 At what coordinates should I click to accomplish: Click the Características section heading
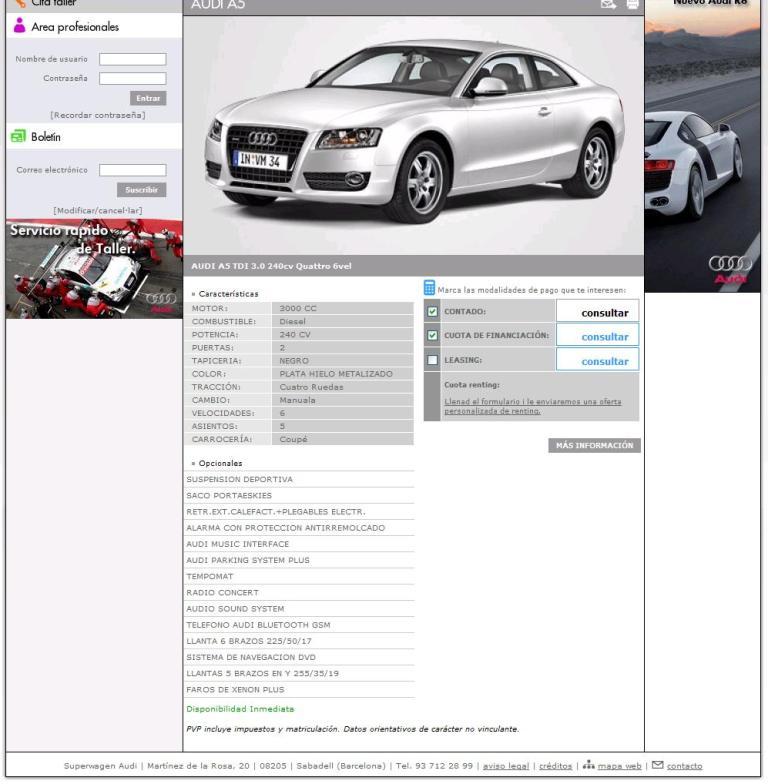point(228,294)
